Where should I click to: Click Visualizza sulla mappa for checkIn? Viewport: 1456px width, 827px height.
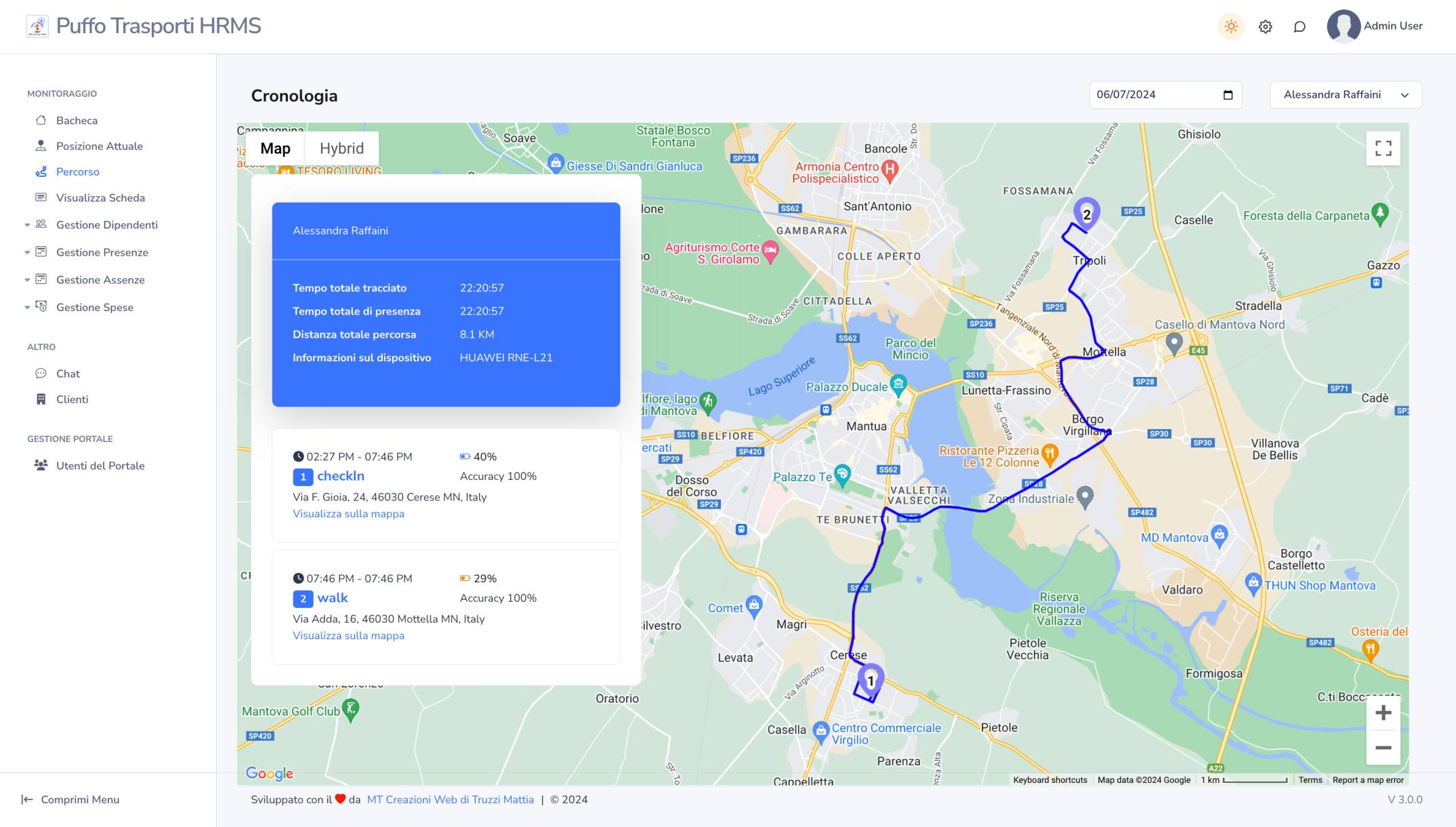pos(348,514)
